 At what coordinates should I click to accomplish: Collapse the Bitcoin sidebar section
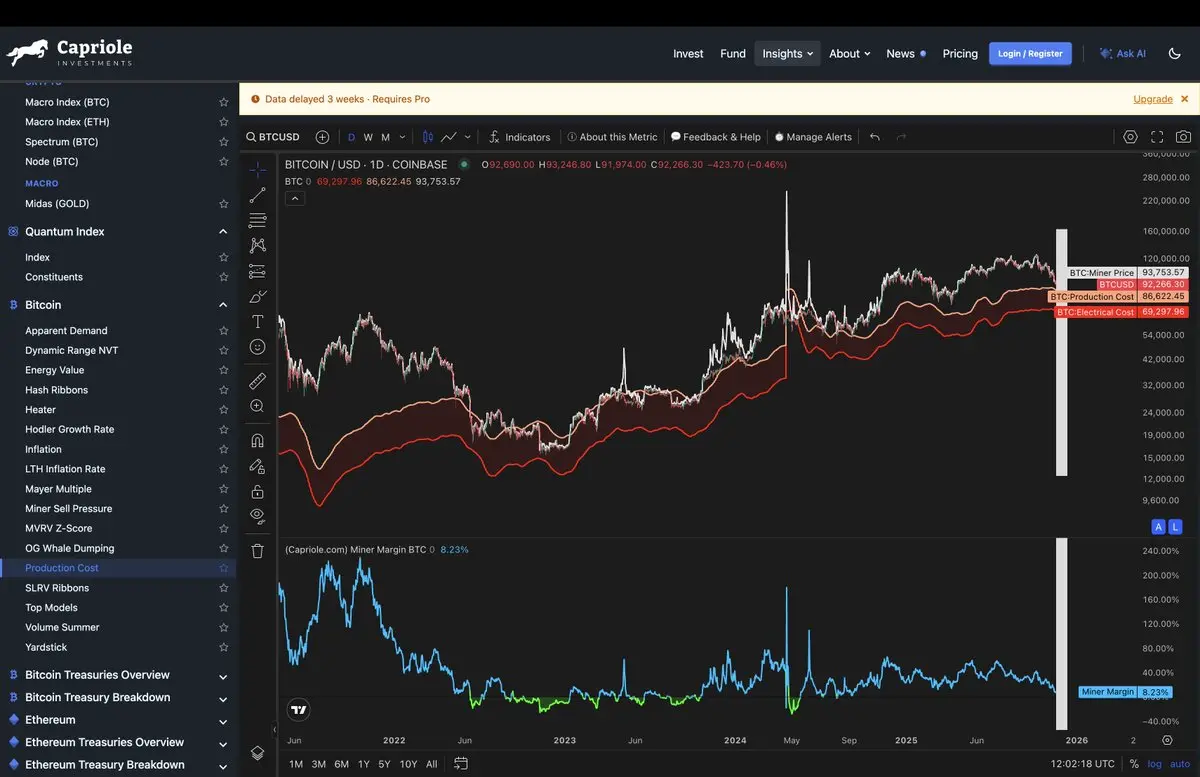(223, 305)
